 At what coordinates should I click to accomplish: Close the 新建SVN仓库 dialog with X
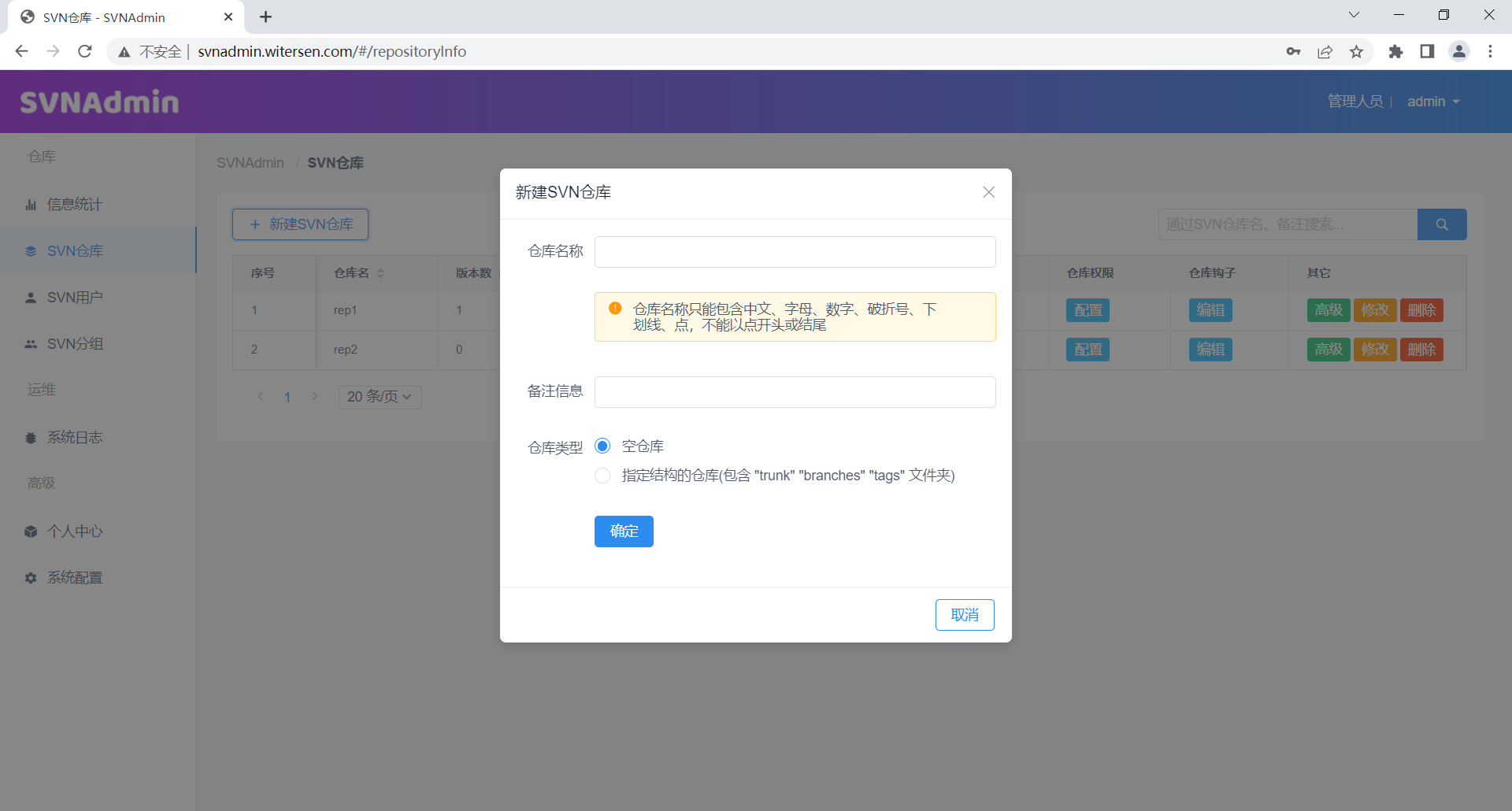pos(989,192)
